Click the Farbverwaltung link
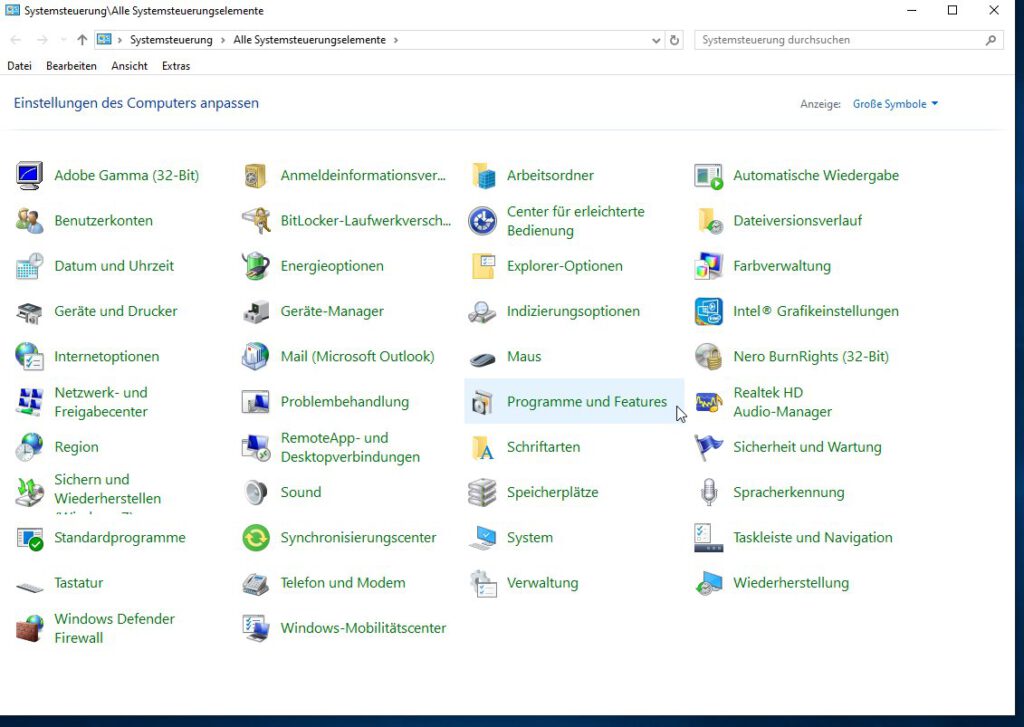Image resolution: width=1024 pixels, height=727 pixels. 782,266
